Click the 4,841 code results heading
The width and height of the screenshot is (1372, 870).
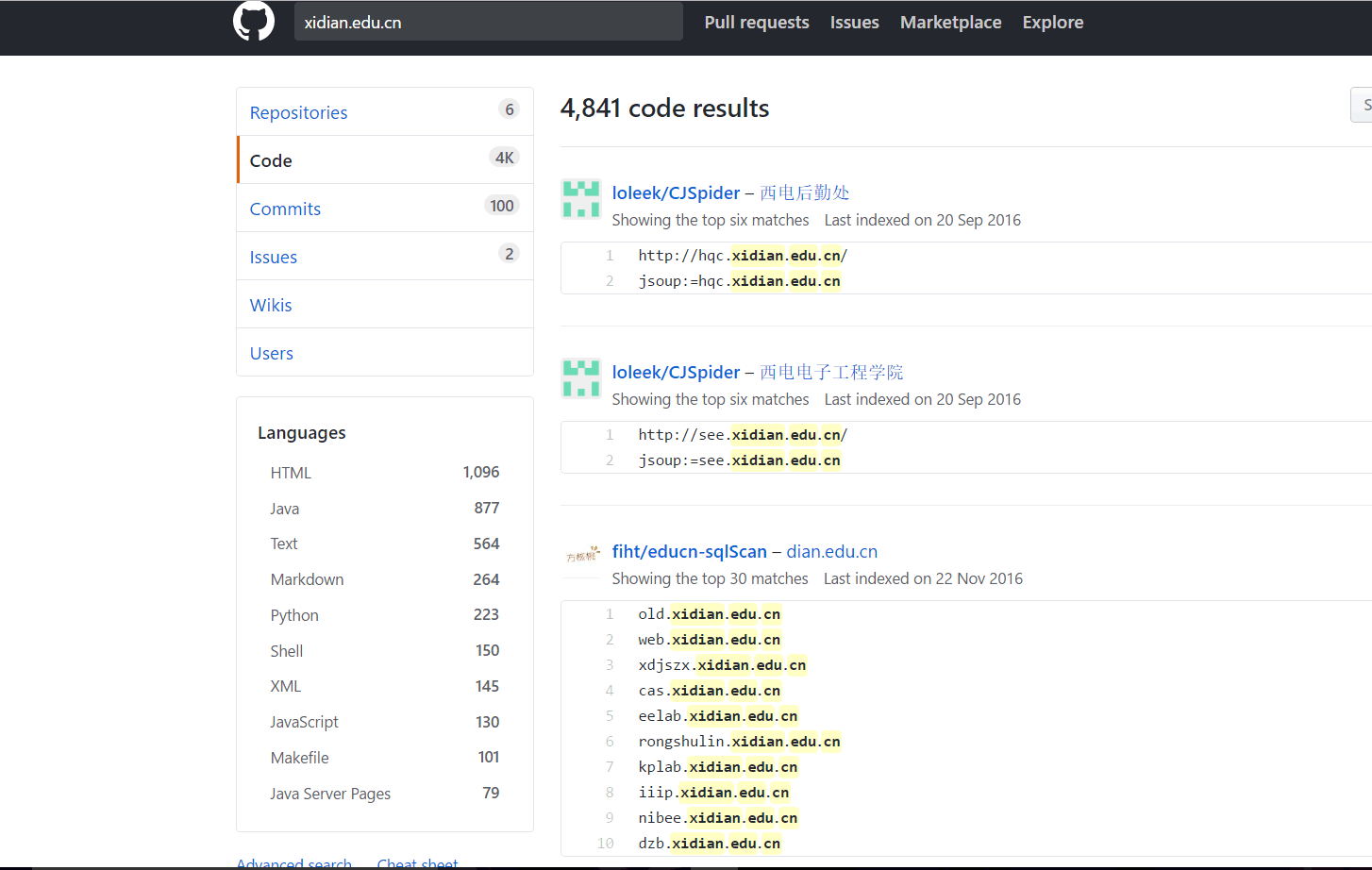(664, 109)
